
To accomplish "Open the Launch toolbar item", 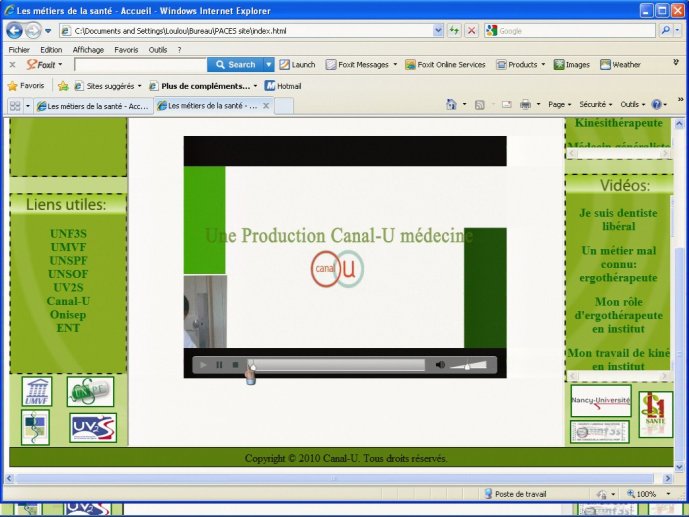I will tap(297, 65).
